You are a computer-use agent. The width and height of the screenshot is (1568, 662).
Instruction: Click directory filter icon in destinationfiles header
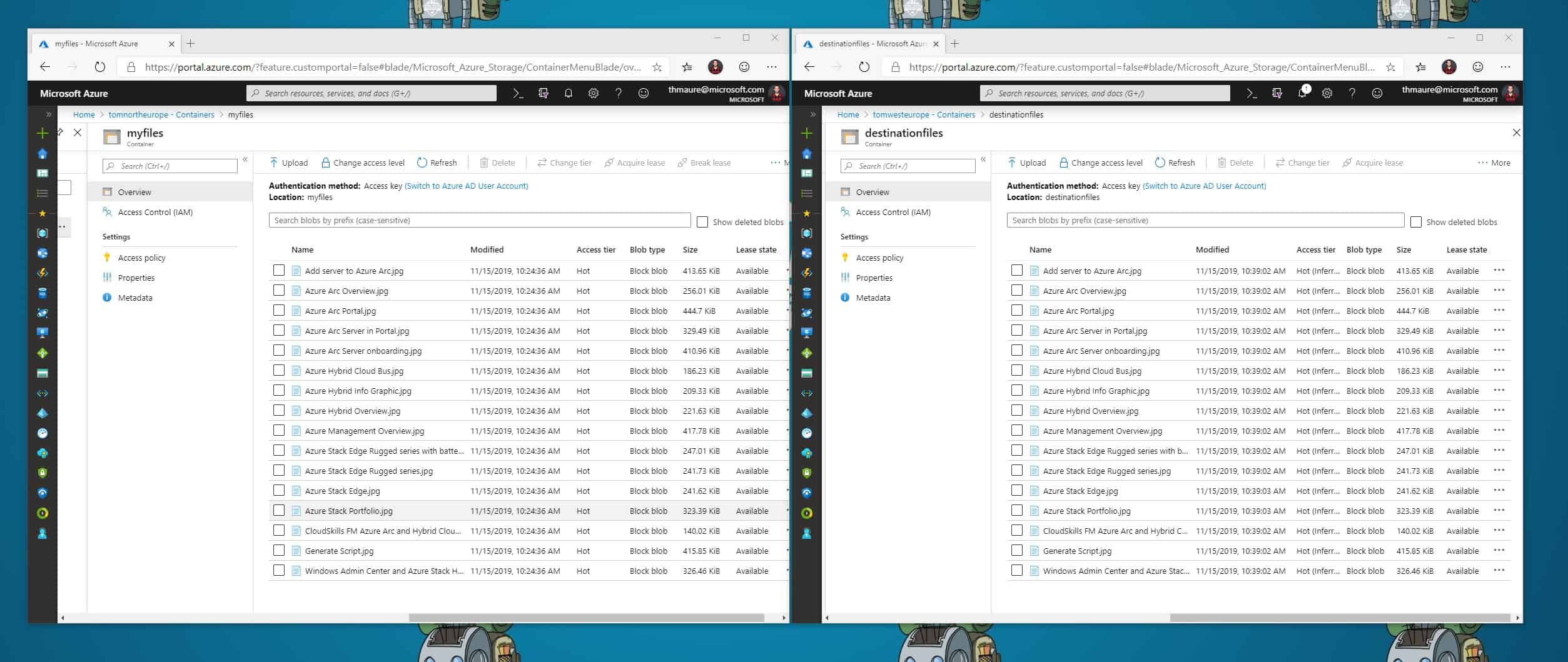point(1277,93)
